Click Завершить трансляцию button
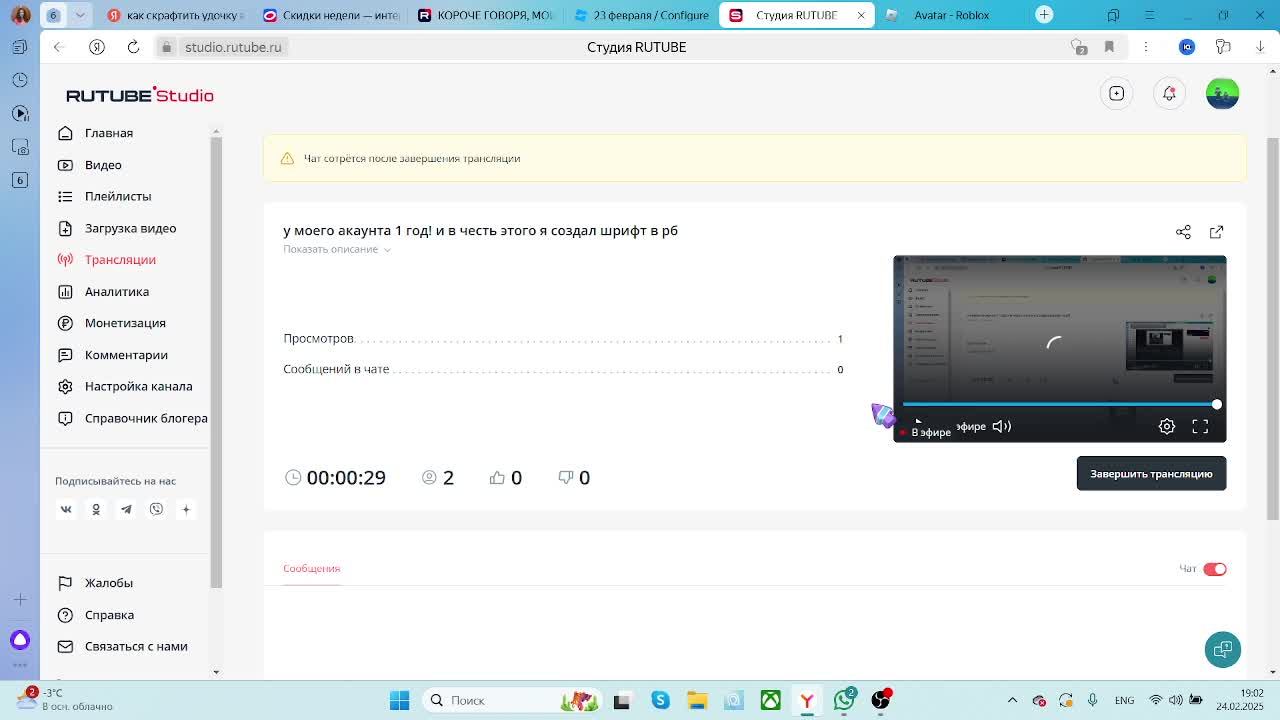The height and width of the screenshot is (720, 1280). pyautogui.click(x=1151, y=474)
